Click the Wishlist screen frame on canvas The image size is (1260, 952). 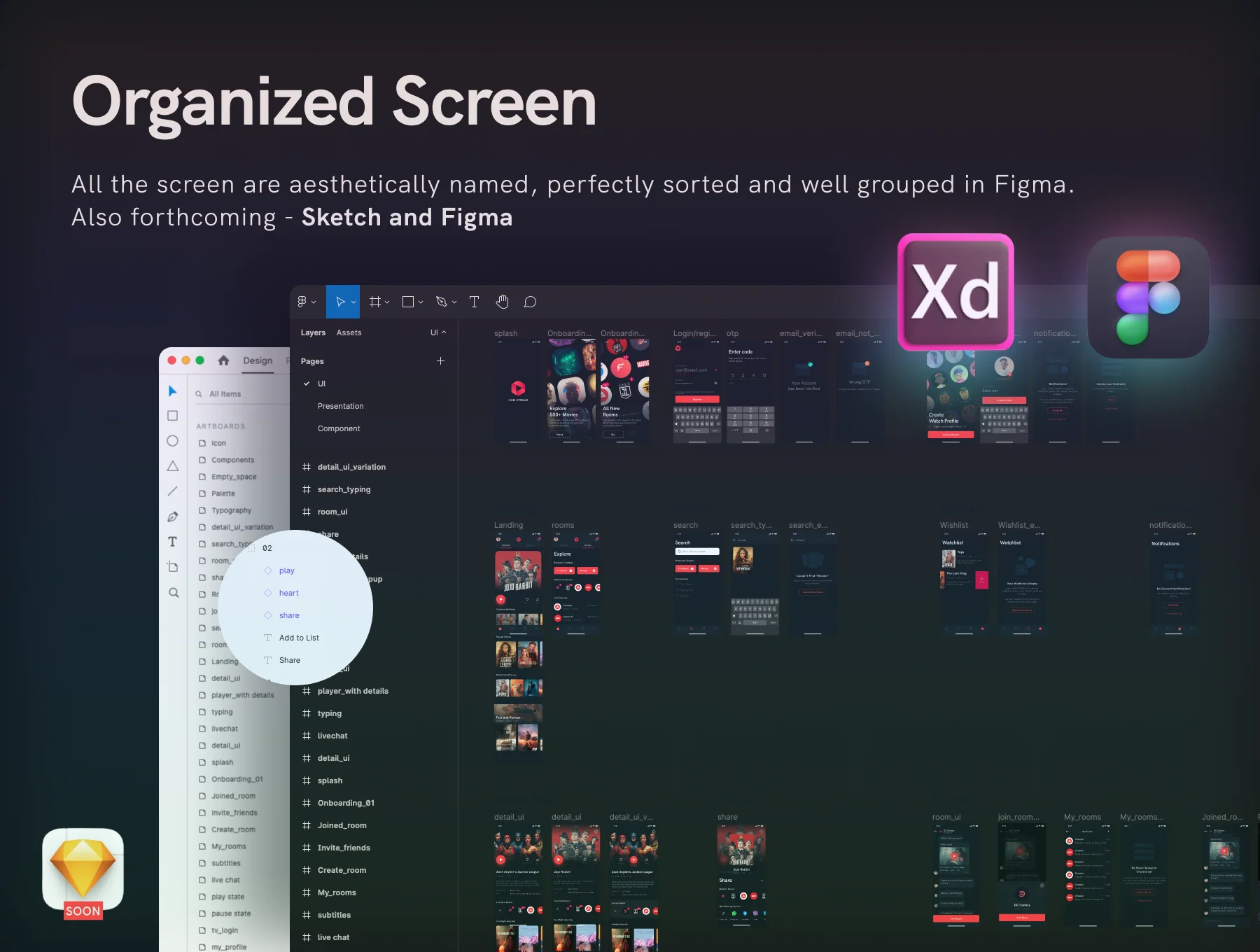(965, 584)
